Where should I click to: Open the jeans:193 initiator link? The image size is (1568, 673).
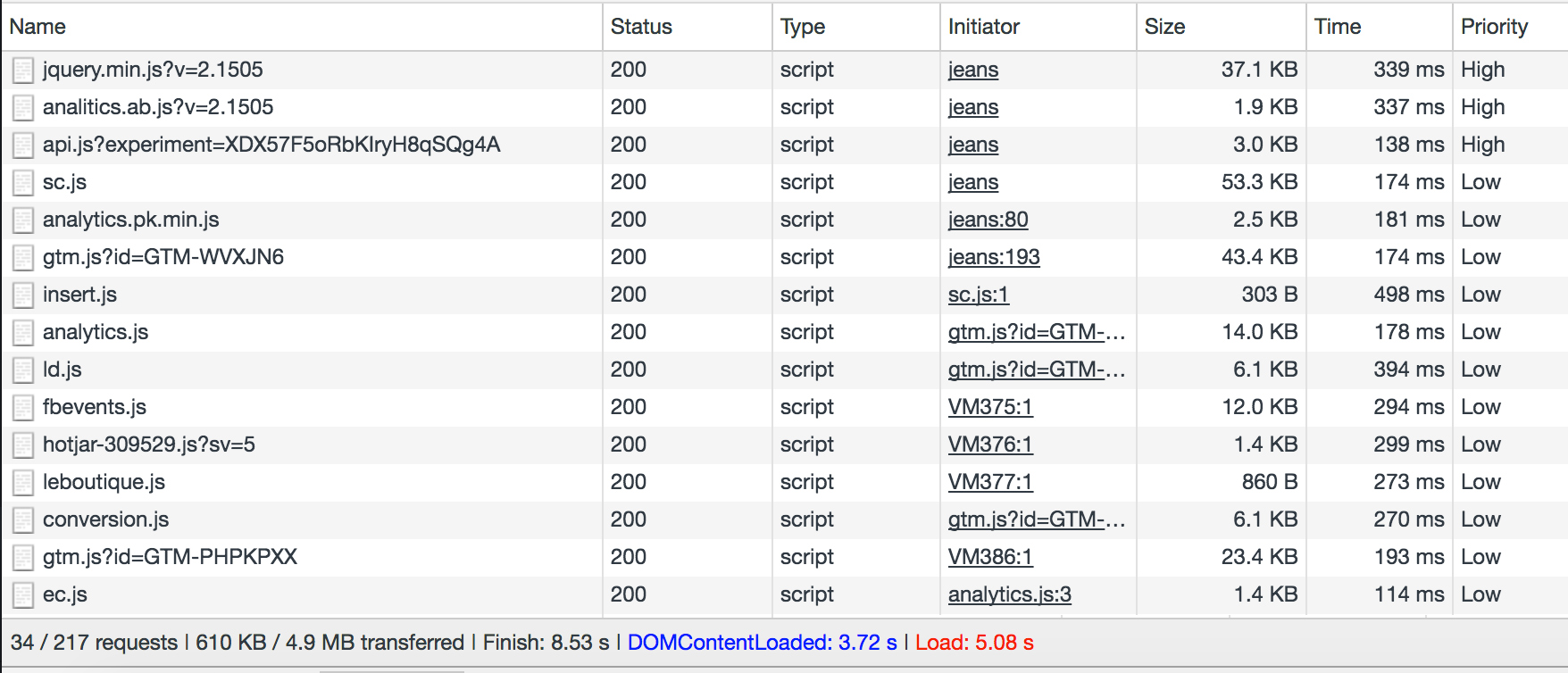pyautogui.click(x=994, y=257)
